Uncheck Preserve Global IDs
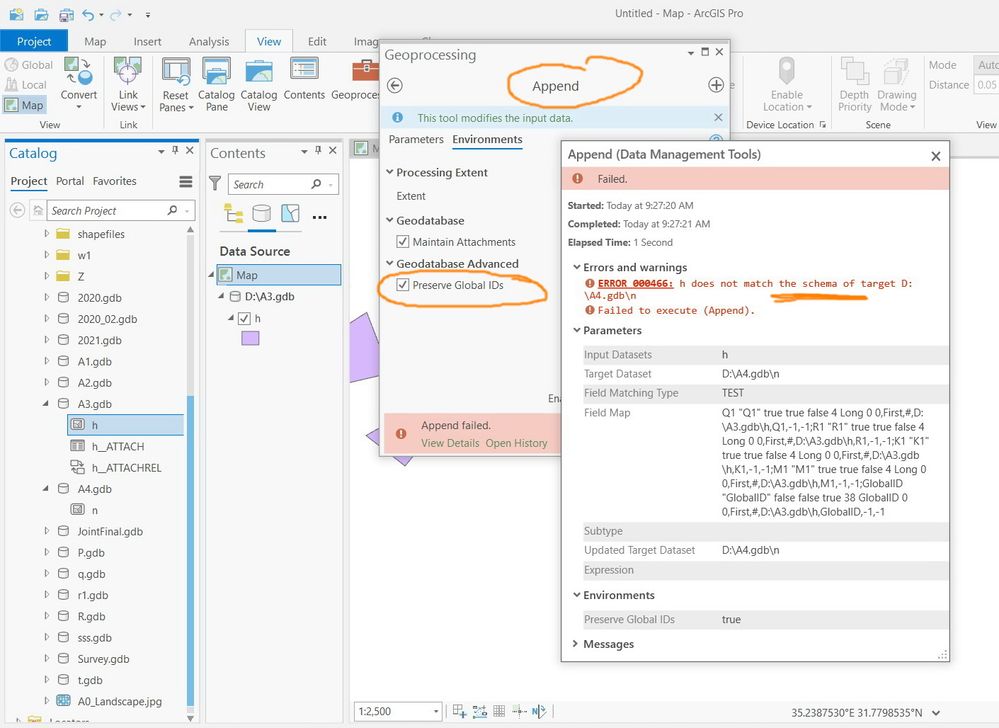999x728 pixels. click(403, 285)
